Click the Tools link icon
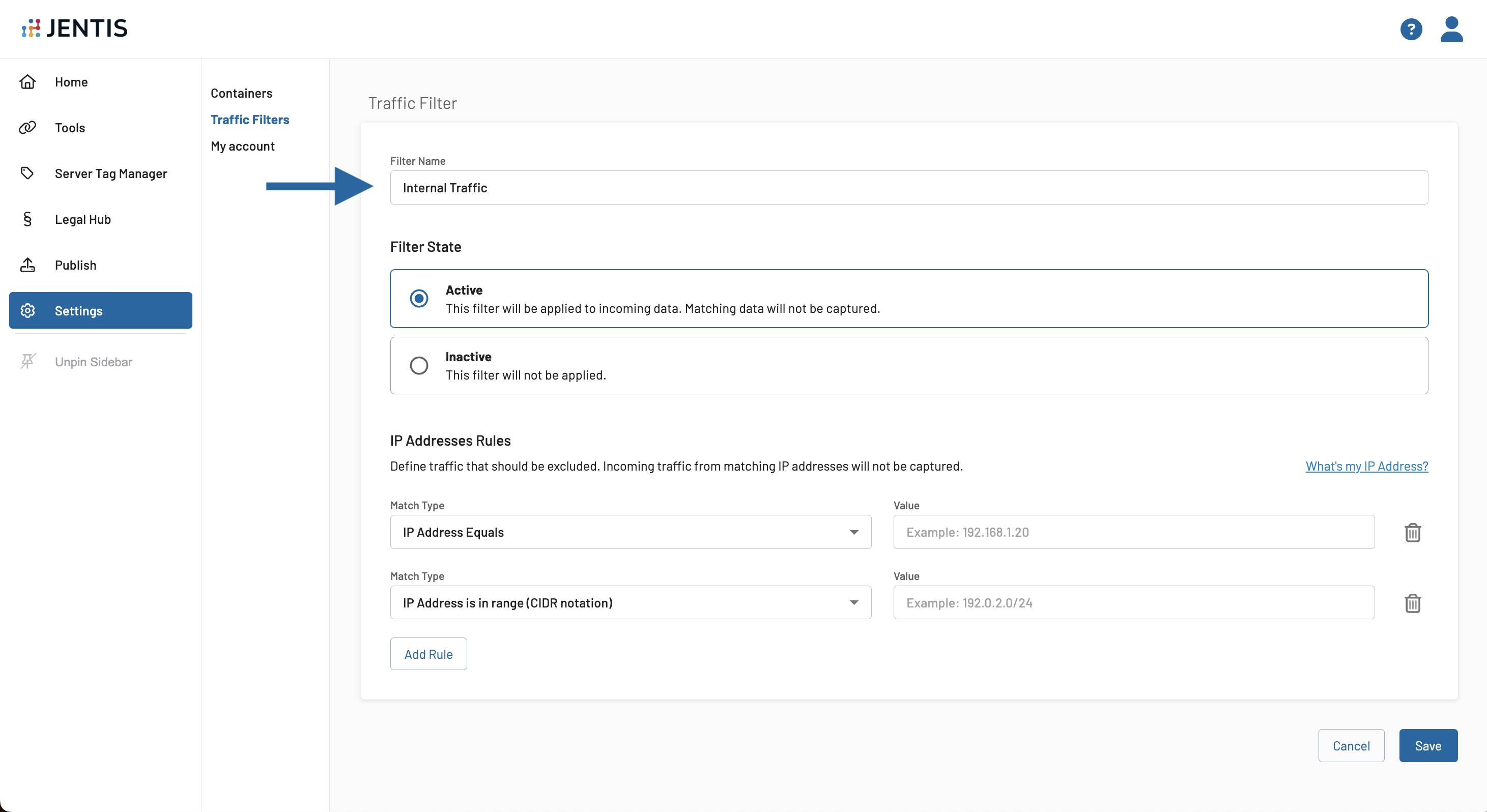Image resolution: width=1487 pixels, height=812 pixels. (x=27, y=128)
